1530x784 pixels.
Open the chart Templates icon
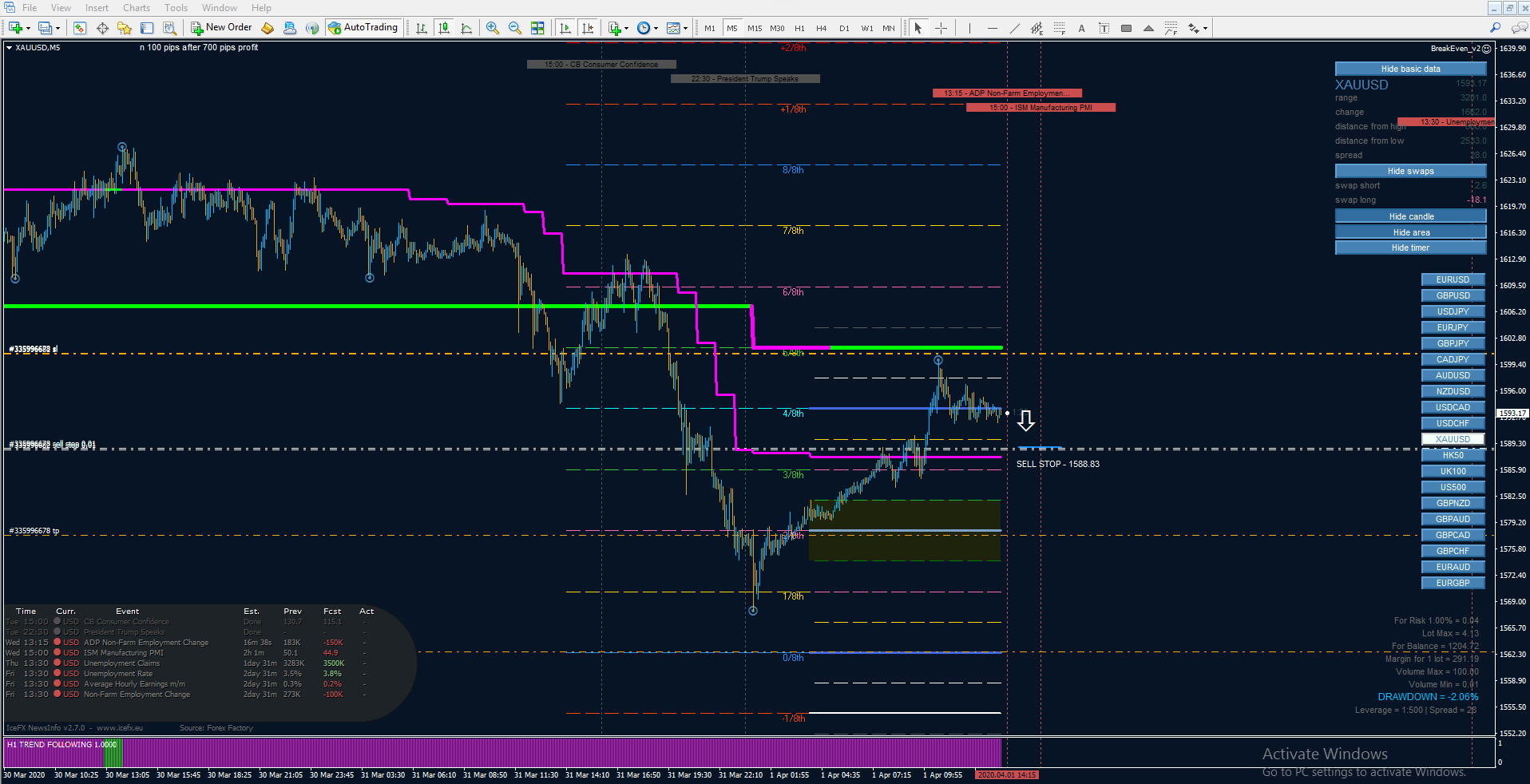[x=673, y=28]
